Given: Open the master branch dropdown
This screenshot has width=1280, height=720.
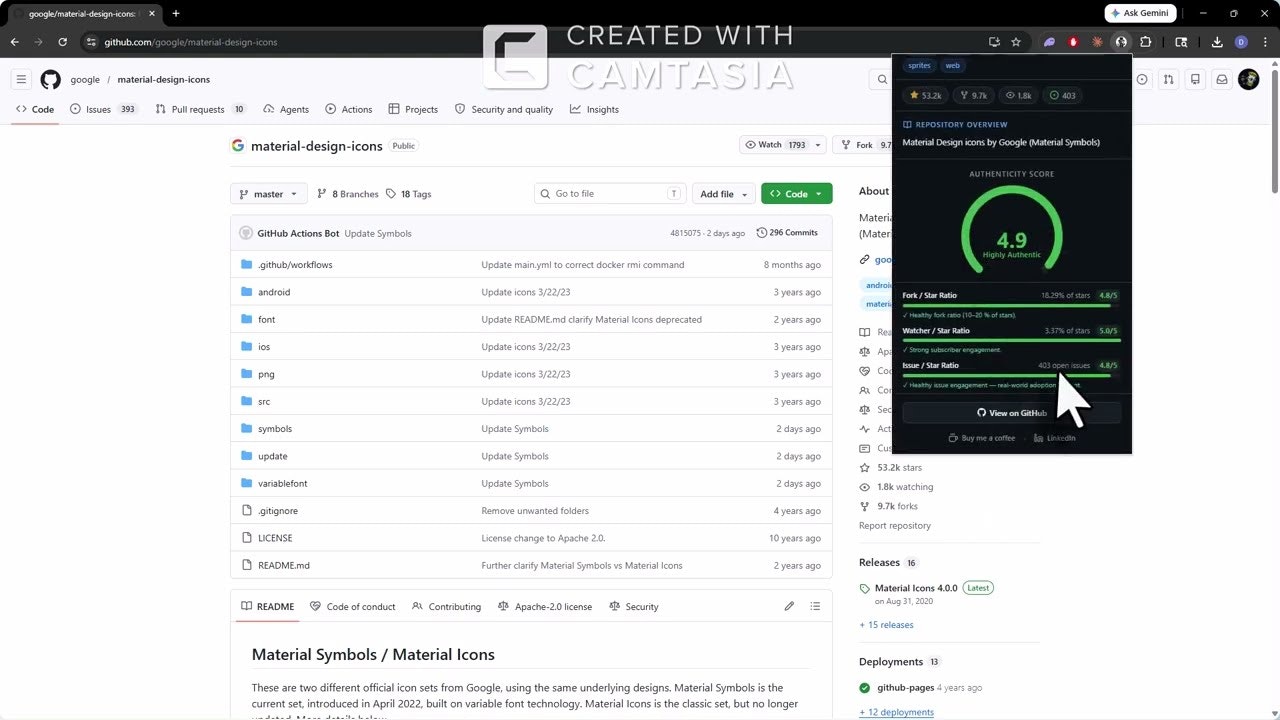Looking at the screenshot, I should 268,194.
